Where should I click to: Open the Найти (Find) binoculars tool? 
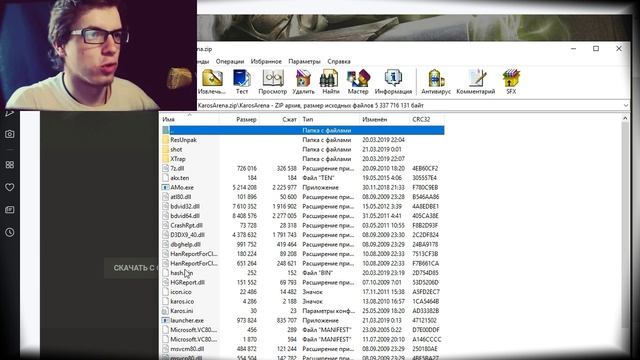coord(329,79)
